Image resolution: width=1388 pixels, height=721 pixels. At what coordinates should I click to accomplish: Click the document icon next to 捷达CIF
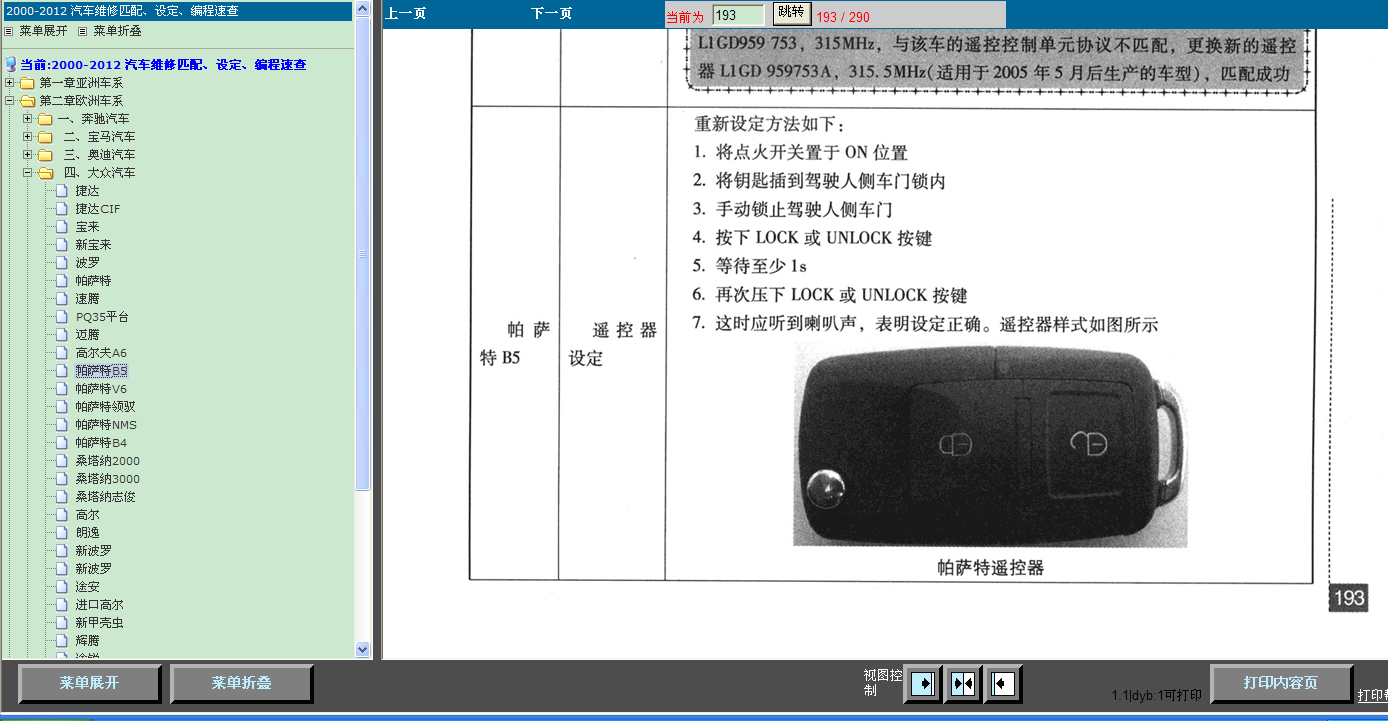coord(62,209)
